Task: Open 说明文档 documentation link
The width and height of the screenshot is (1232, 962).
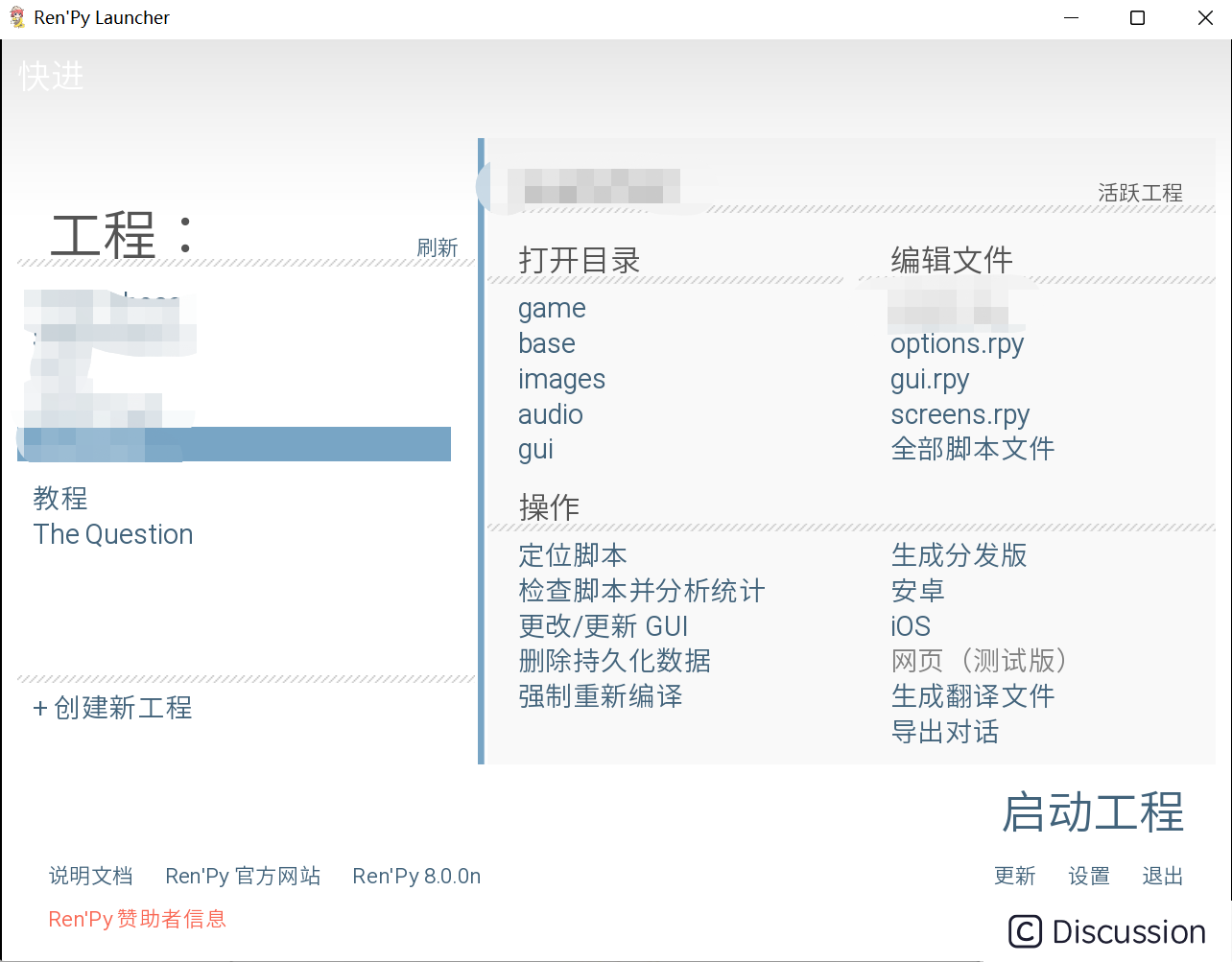Action: (x=91, y=876)
